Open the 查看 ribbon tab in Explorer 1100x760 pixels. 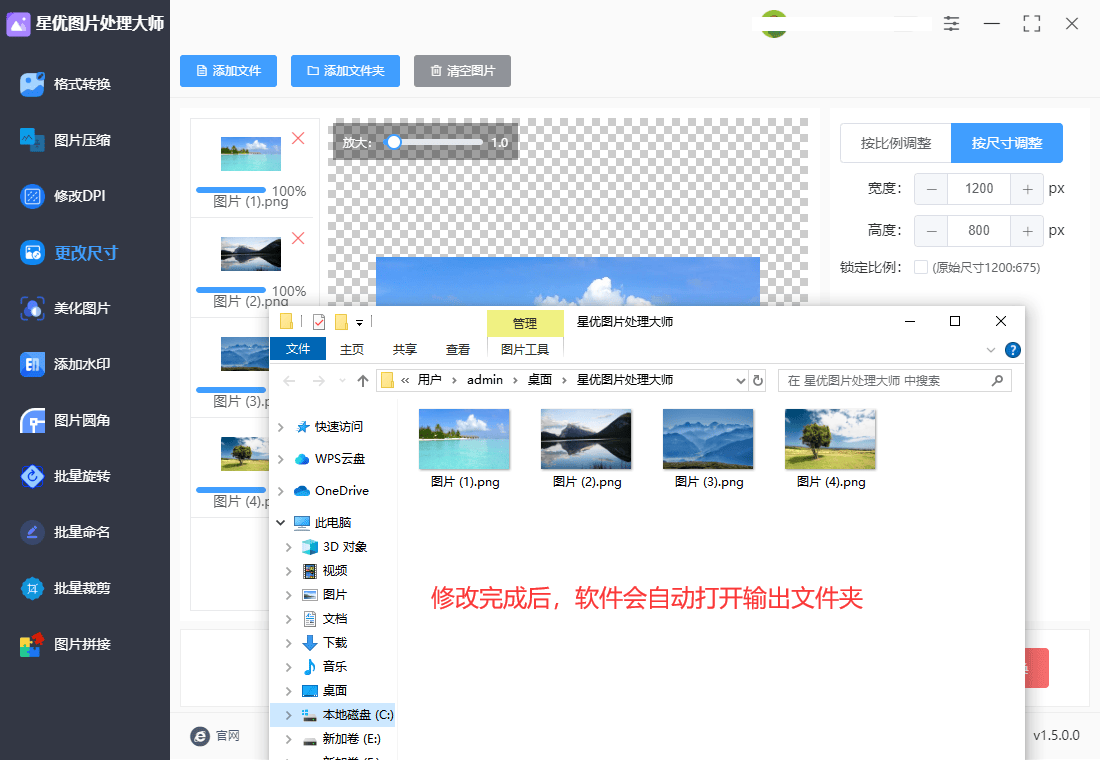(458, 349)
